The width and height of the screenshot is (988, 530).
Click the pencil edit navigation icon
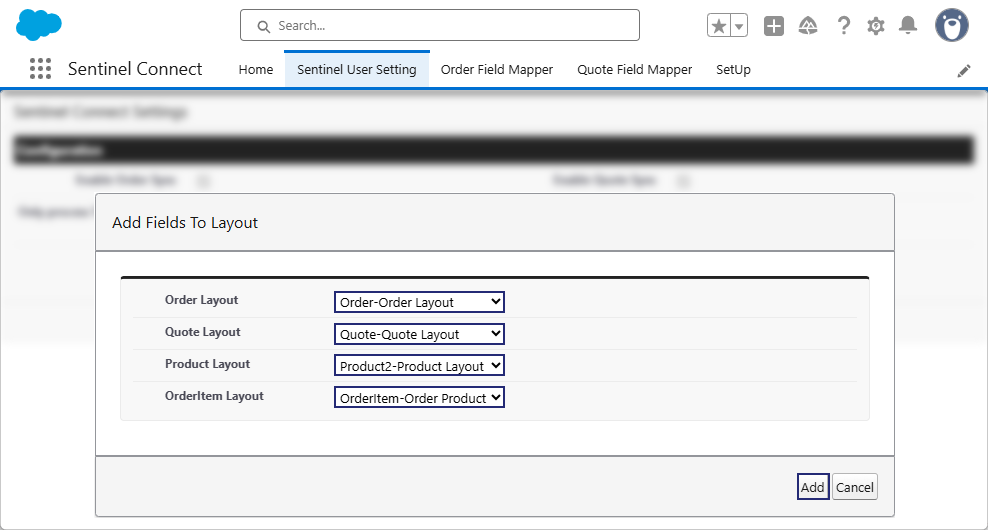point(963,70)
